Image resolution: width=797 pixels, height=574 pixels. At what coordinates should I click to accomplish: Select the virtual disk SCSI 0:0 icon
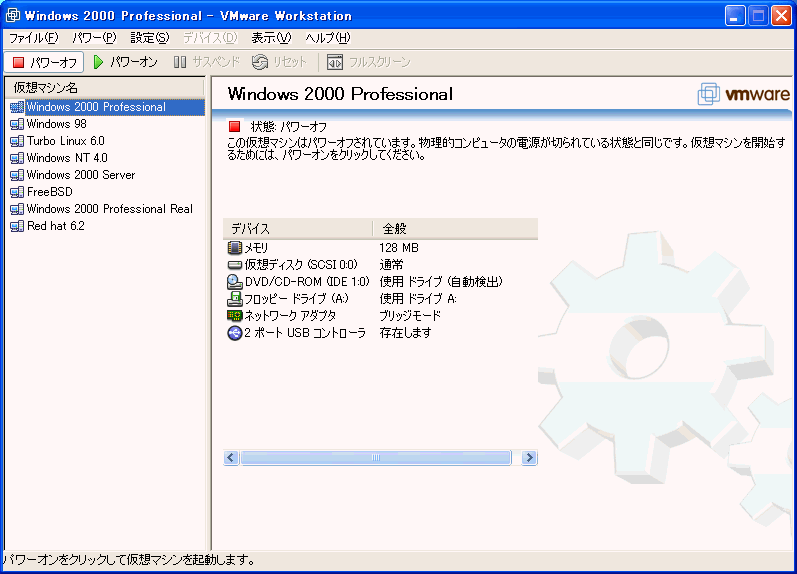click(x=235, y=264)
